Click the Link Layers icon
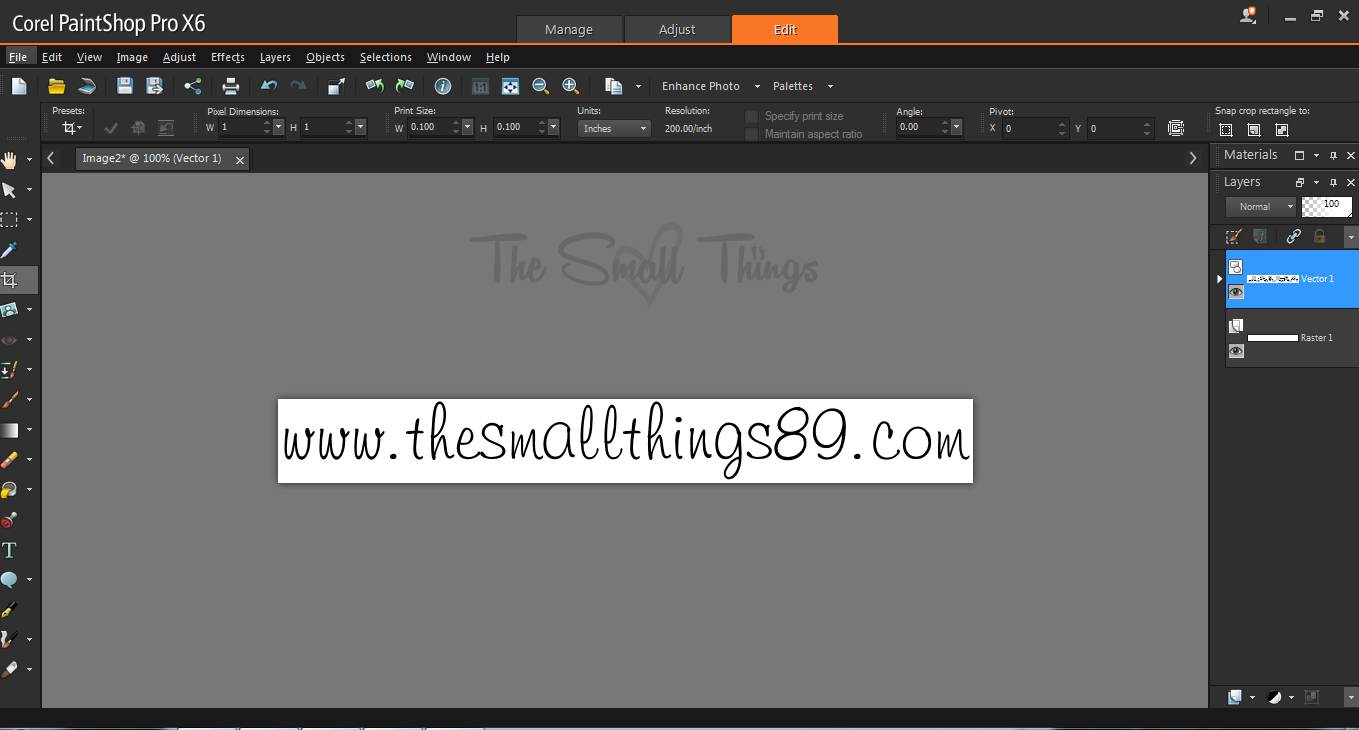The image size is (1359, 730). [x=1293, y=236]
